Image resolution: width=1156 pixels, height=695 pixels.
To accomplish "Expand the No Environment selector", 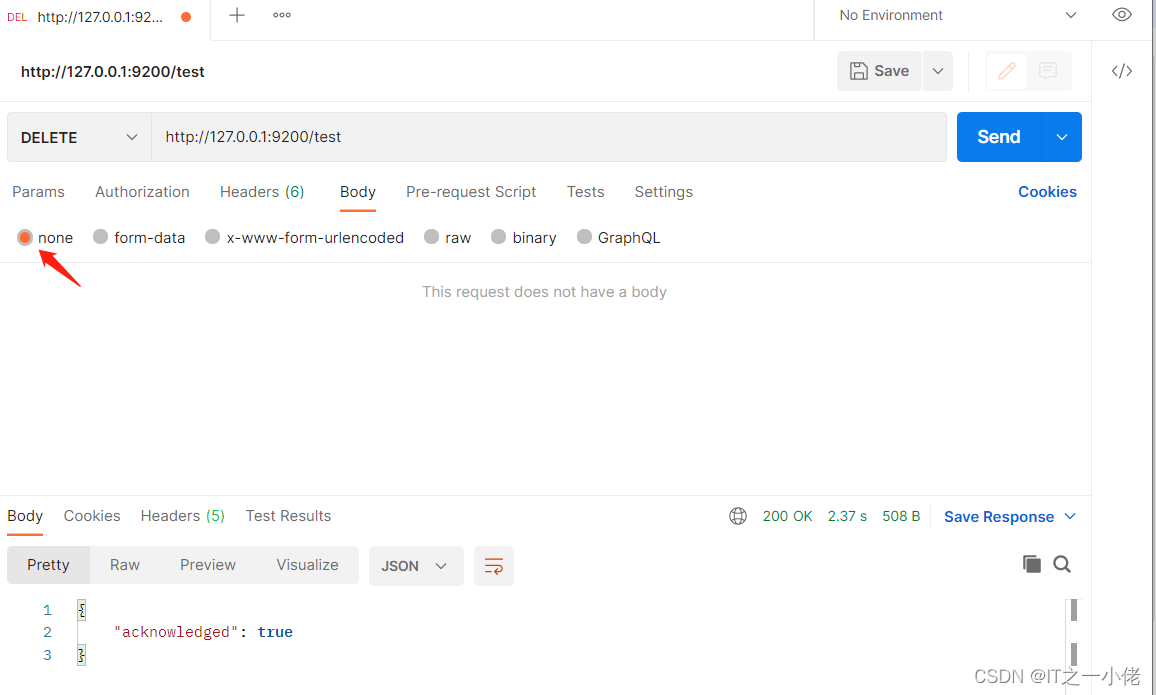I will pyautogui.click(x=958, y=15).
